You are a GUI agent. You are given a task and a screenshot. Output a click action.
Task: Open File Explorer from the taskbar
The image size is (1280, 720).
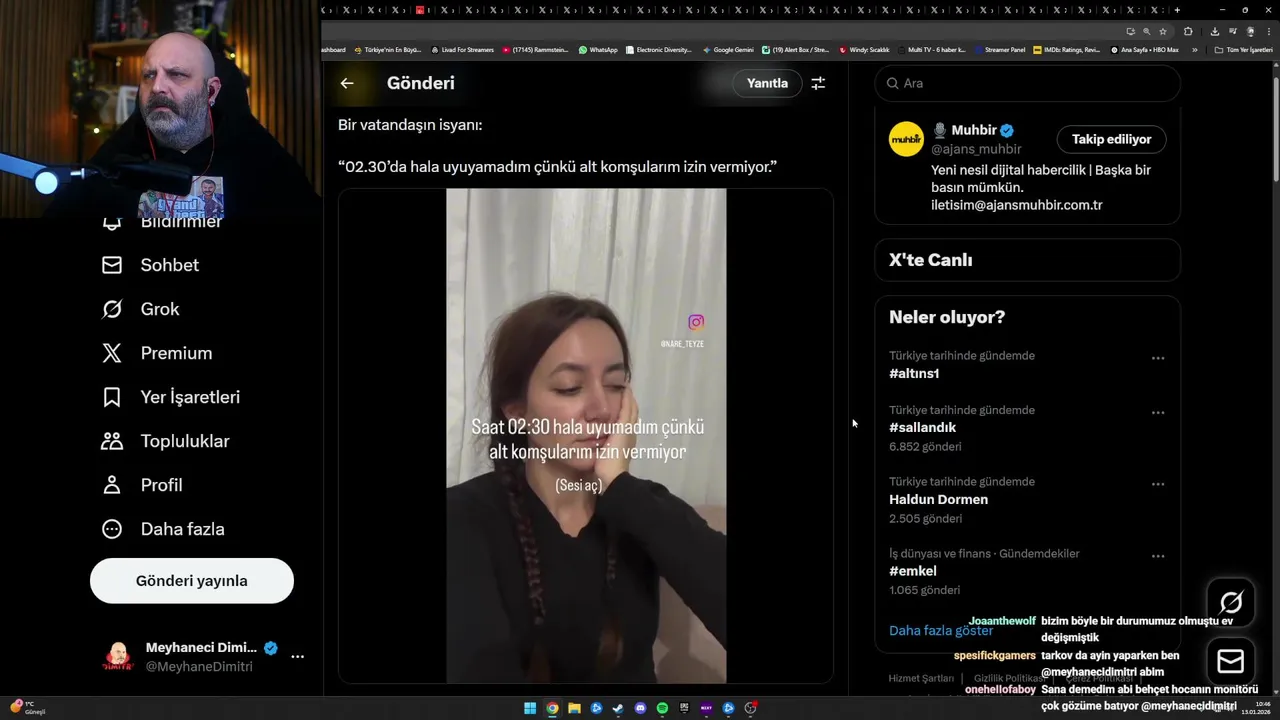pos(574,708)
